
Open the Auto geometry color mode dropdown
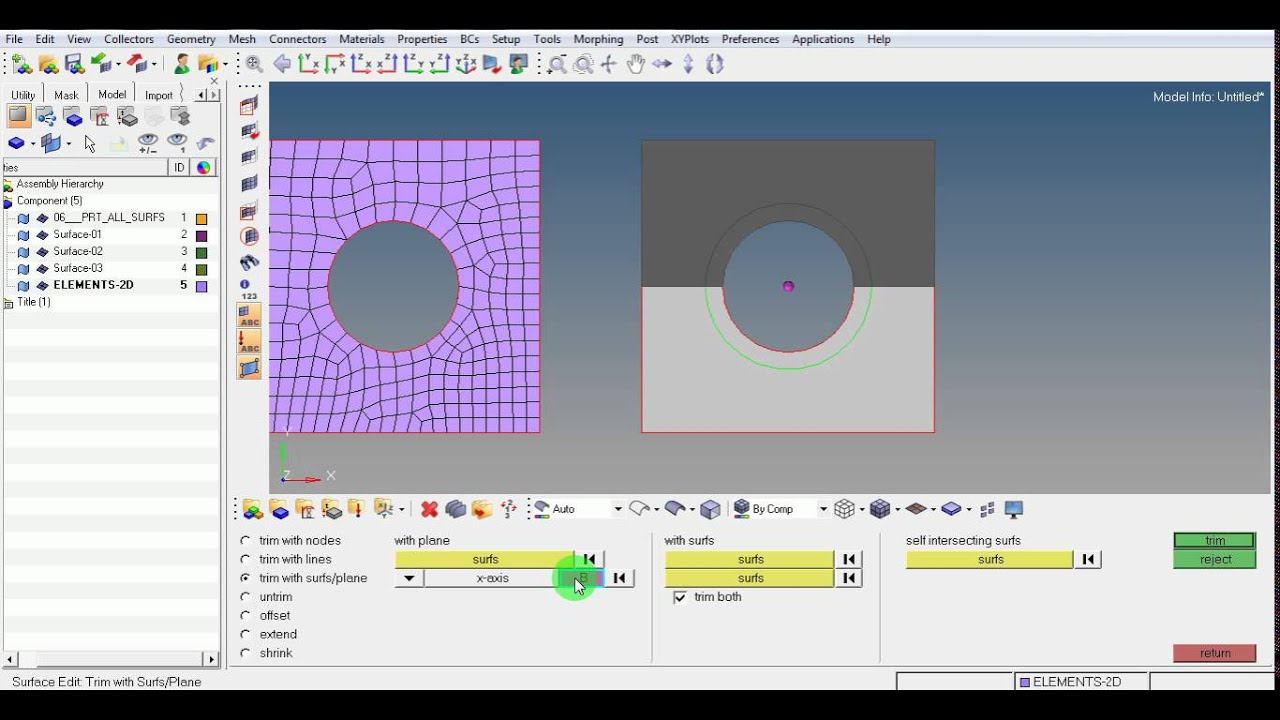(x=617, y=509)
